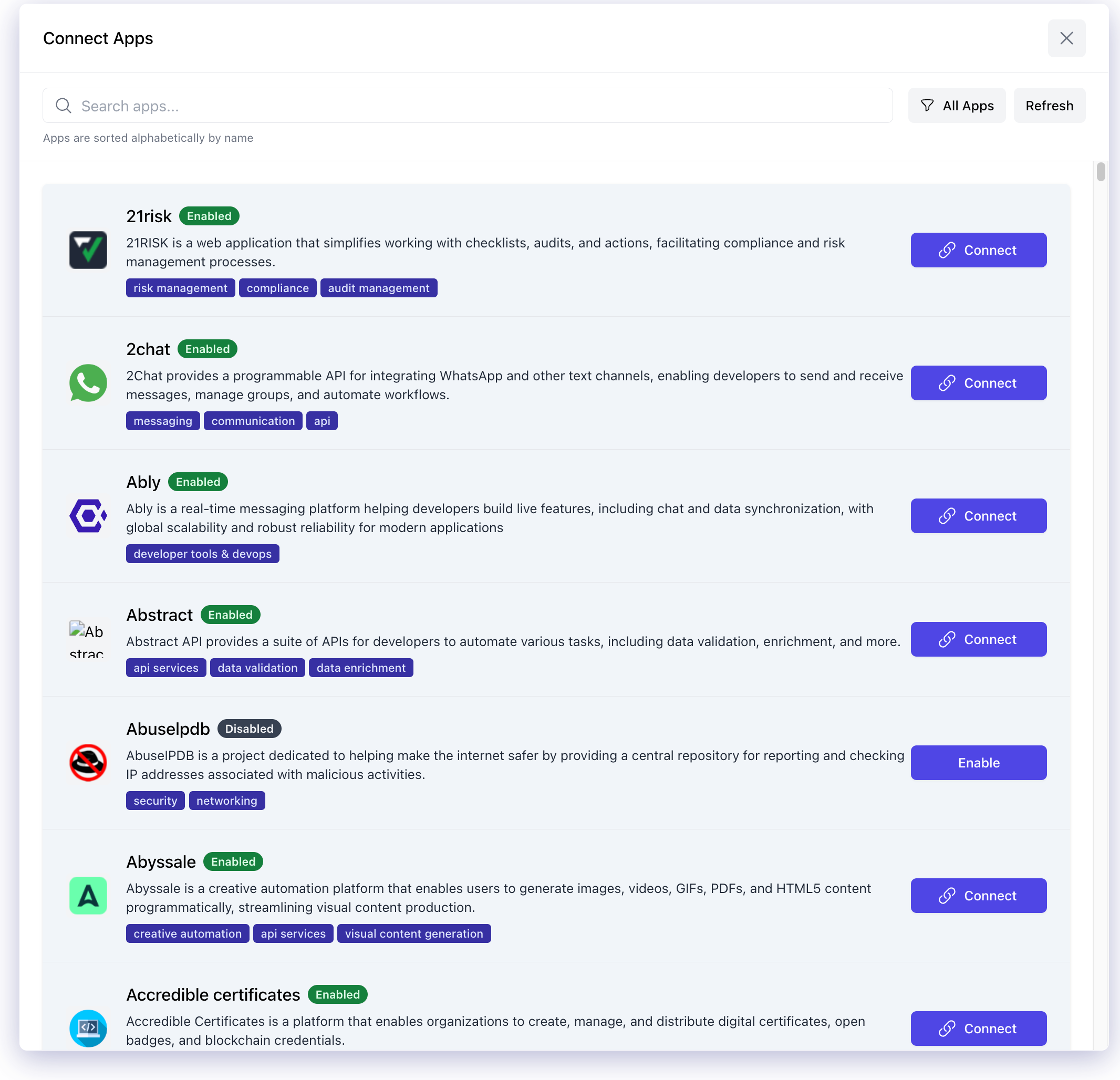Connect the 2chat app
Image resolution: width=1120 pixels, height=1080 pixels.
pyautogui.click(x=978, y=383)
